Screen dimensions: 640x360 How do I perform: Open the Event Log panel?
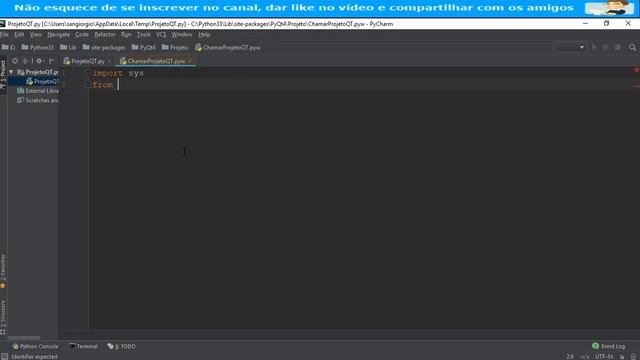(x=609, y=347)
